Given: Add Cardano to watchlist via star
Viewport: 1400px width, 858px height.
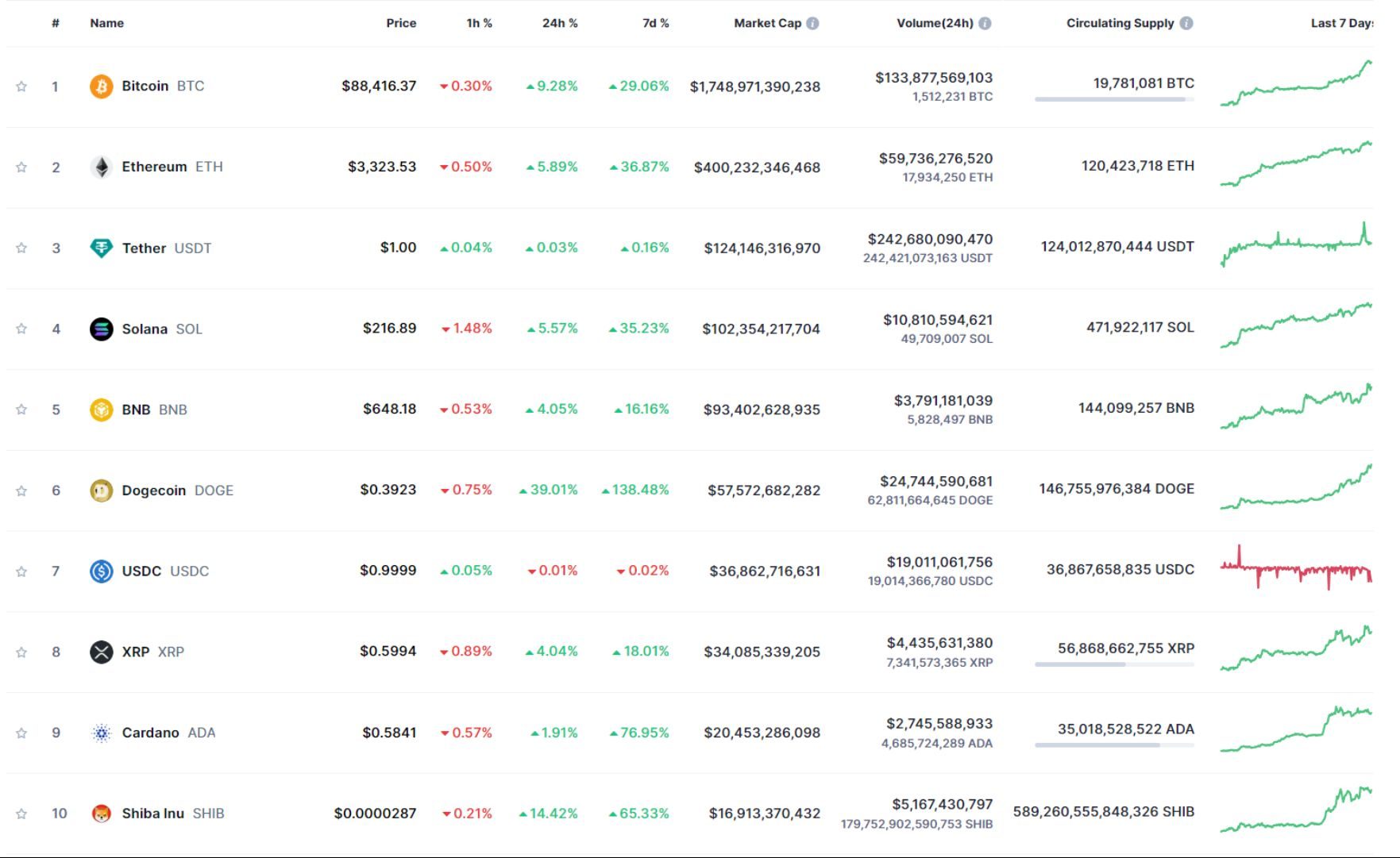Looking at the screenshot, I should tap(21, 733).
